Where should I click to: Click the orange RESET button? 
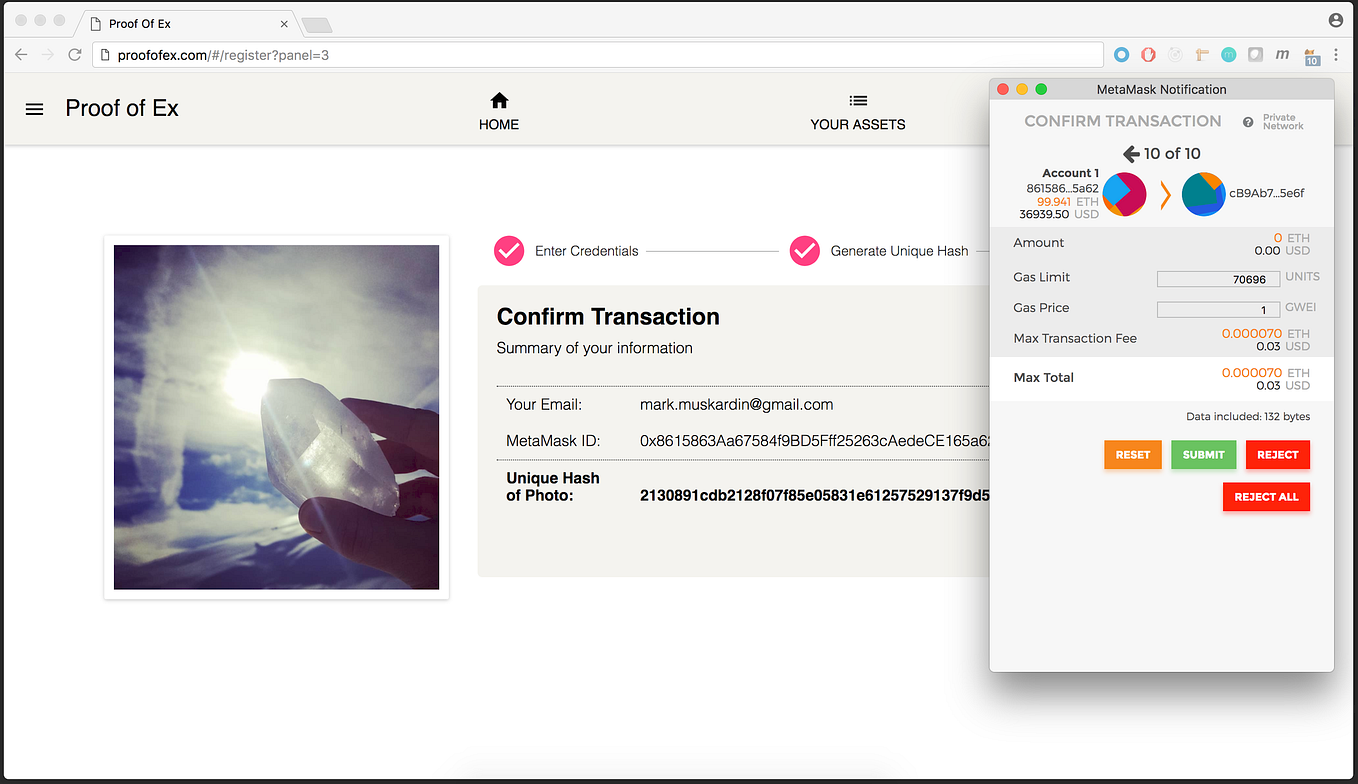coord(1132,454)
